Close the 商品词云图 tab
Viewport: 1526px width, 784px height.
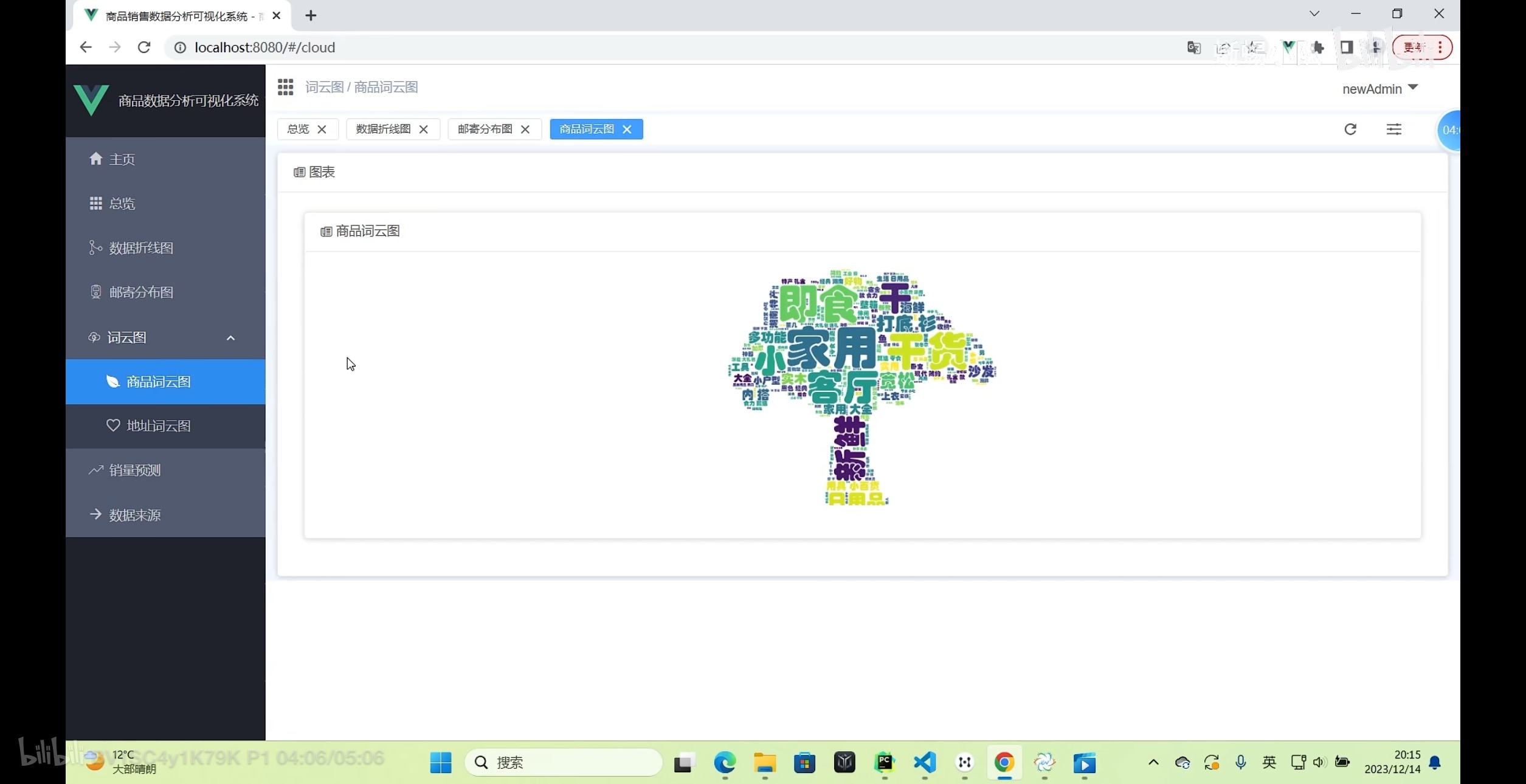point(627,129)
